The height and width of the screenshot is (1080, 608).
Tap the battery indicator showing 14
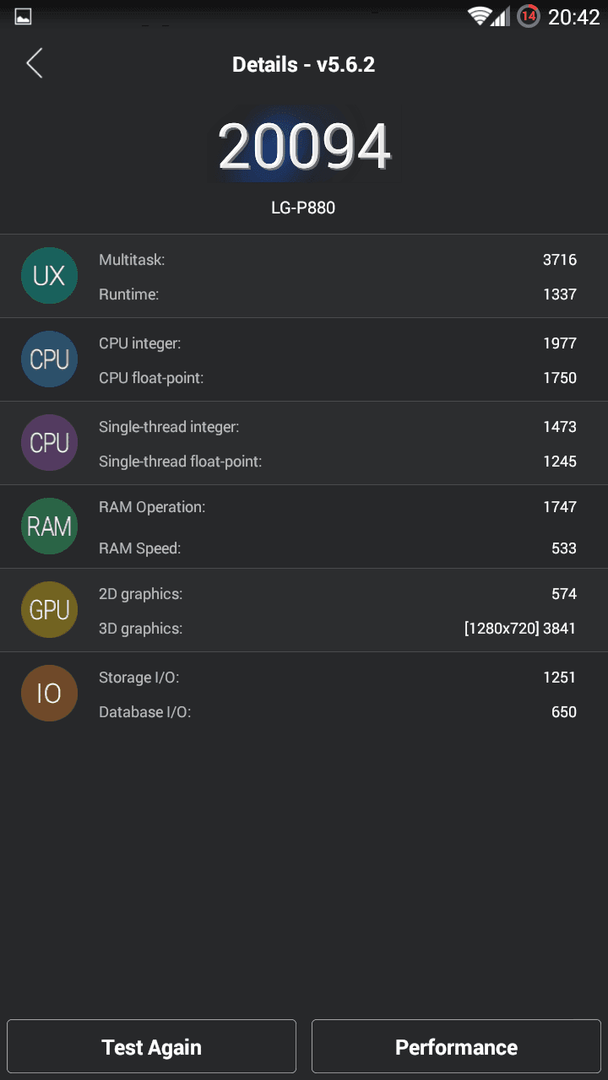pyautogui.click(x=529, y=17)
